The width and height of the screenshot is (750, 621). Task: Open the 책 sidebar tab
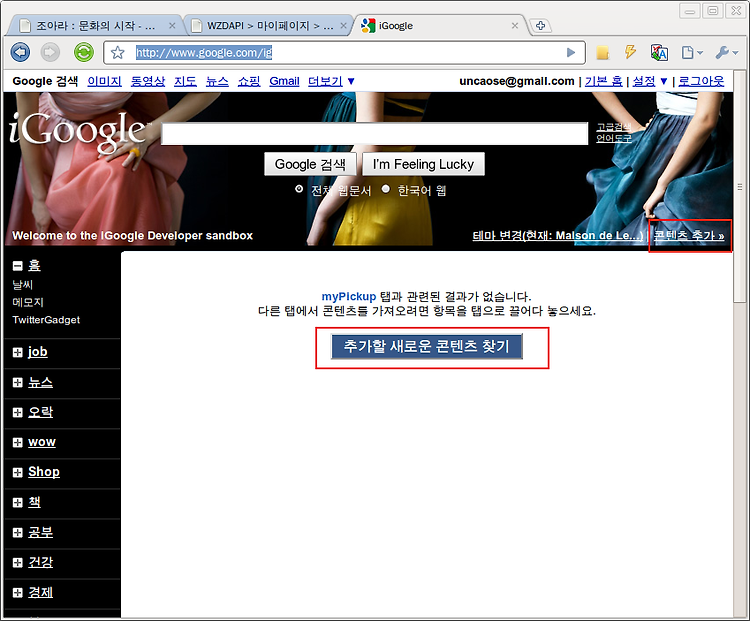pyautogui.click(x=34, y=502)
